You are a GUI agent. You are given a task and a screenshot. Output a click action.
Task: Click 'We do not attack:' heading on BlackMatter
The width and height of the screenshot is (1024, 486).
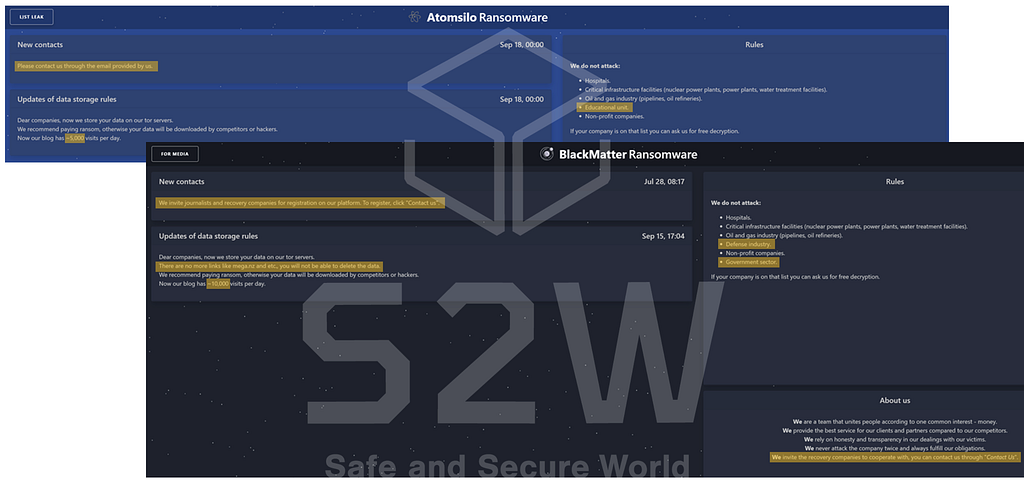pyautogui.click(x=736, y=203)
